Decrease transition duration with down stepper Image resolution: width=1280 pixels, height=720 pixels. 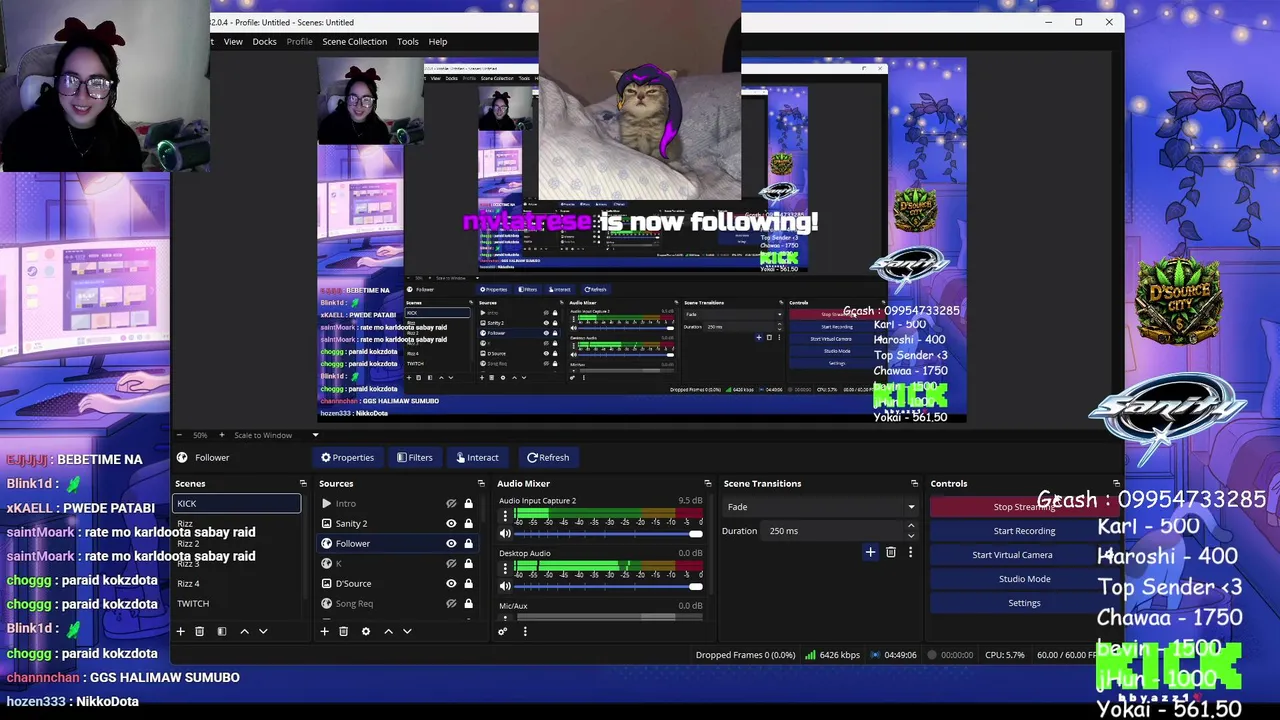(x=913, y=535)
